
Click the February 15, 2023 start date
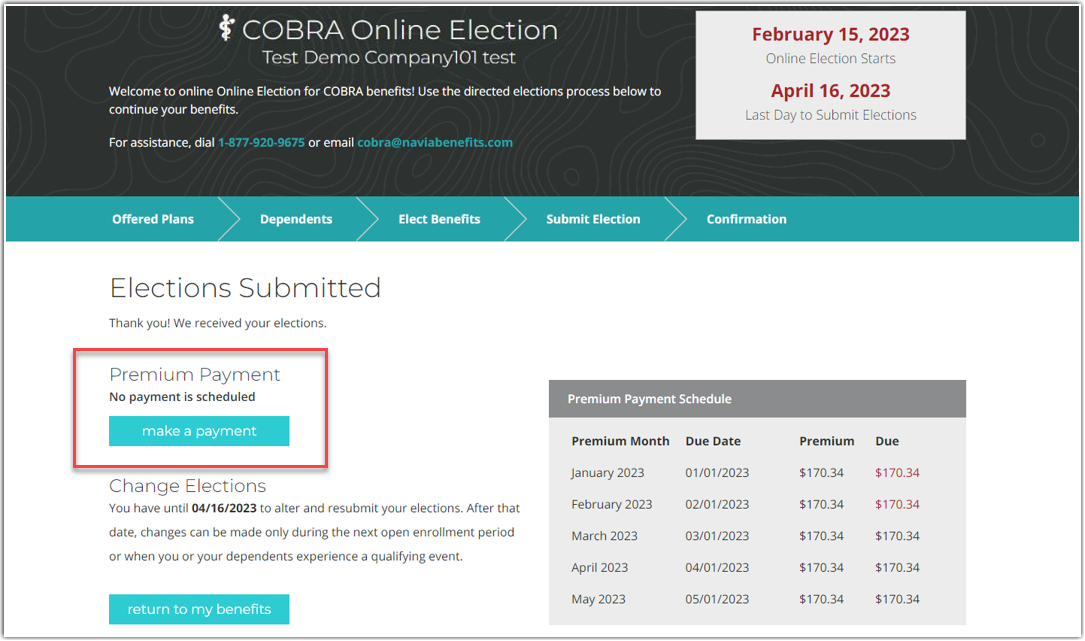(x=830, y=35)
